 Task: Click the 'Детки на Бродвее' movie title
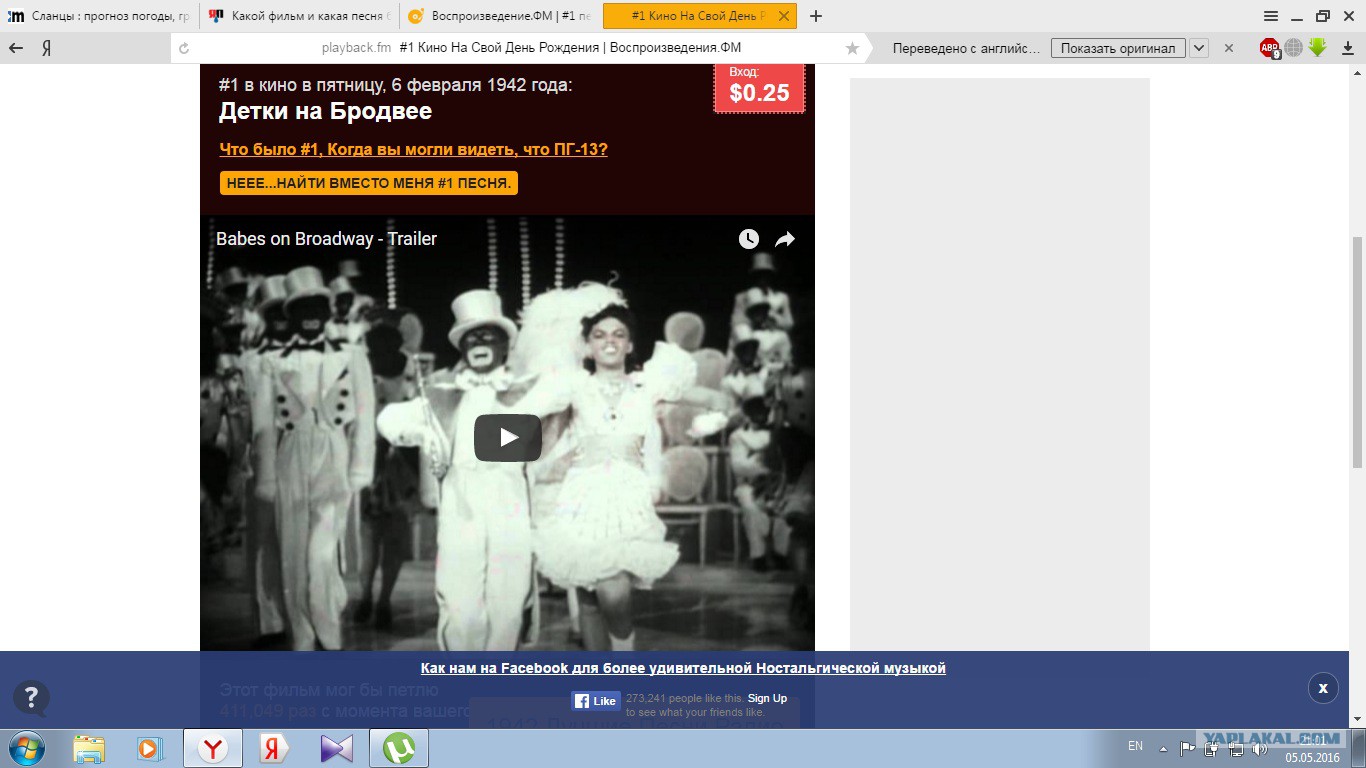click(x=325, y=111)
